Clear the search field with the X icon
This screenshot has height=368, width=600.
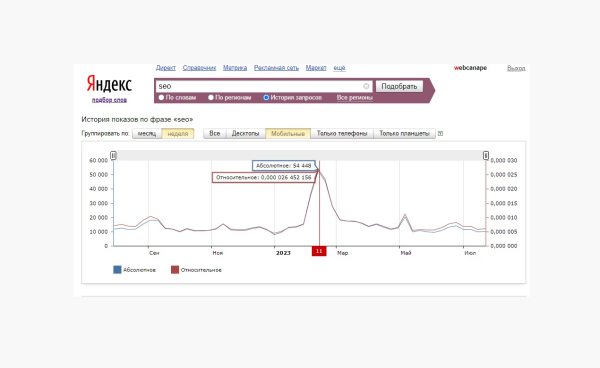[x=366, y=86]
